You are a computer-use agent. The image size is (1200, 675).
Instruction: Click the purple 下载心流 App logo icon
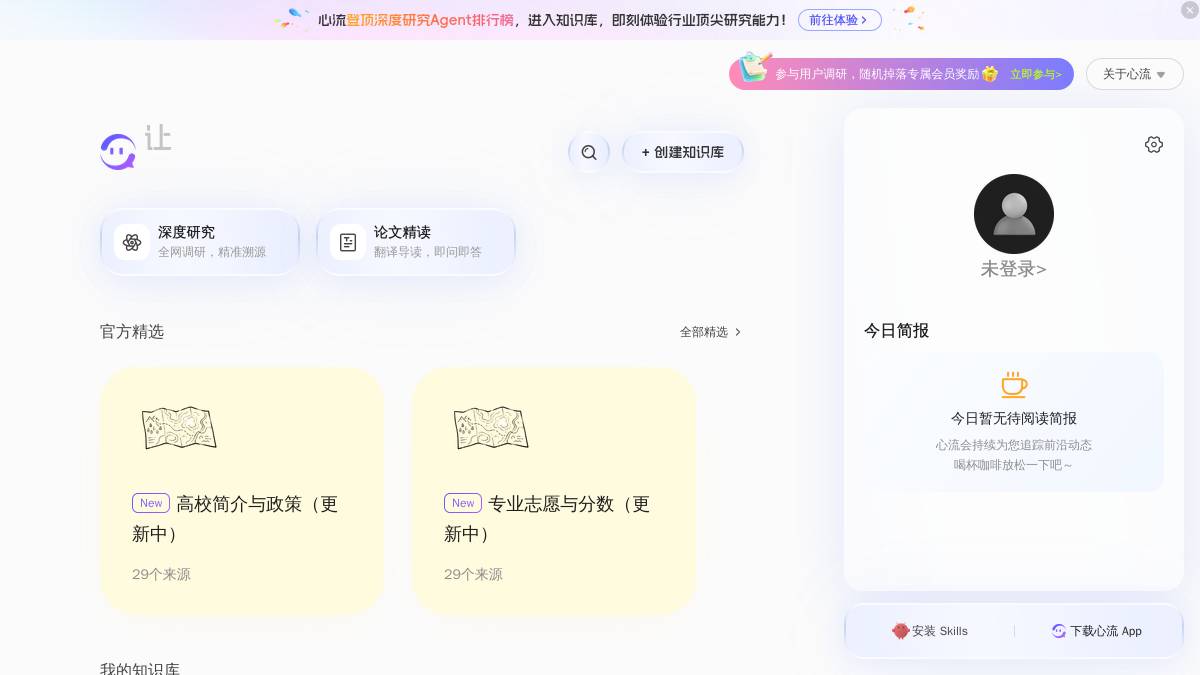pos(1059,631)
